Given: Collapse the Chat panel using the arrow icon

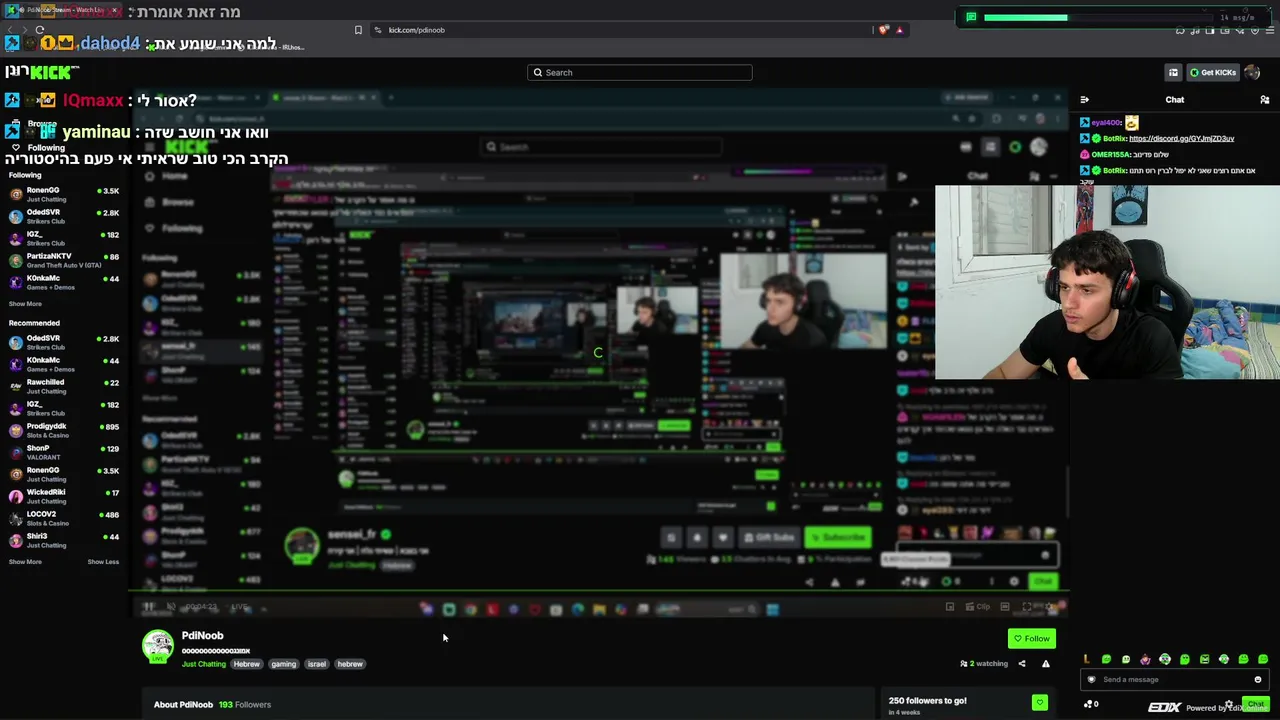Looking at the screenshot, I should 1085,100.
